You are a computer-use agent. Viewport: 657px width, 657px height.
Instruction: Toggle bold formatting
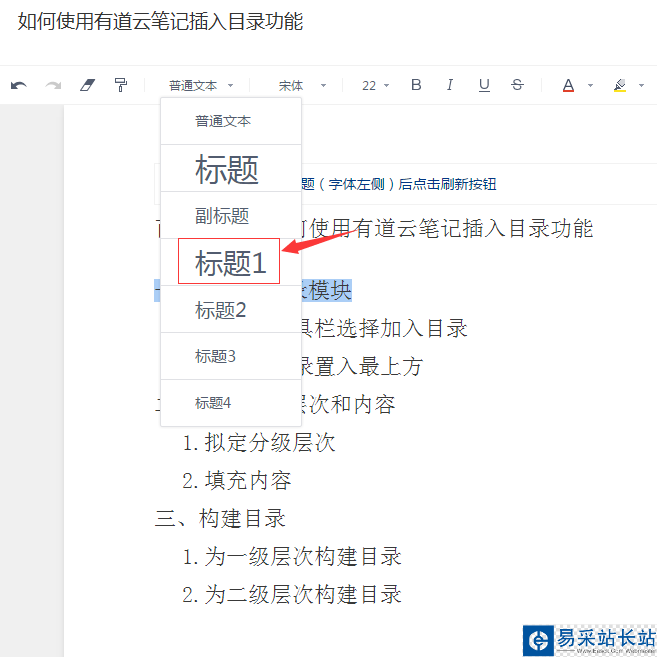coord(416,85)
